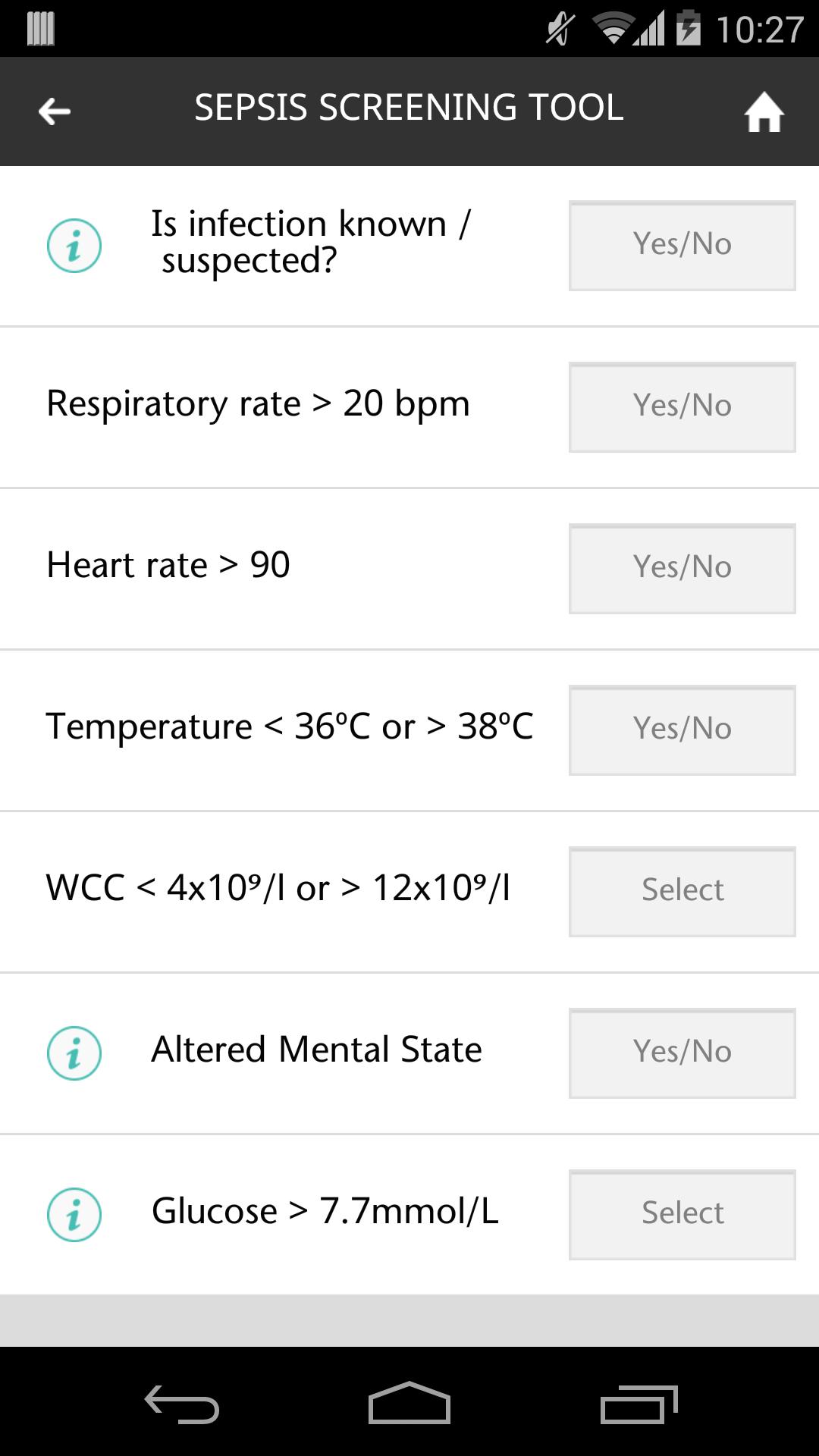Viewport: 819px width, 1456px height.
Task: Toggle Yes/No for Respiratory rate > 20
Action: [682, 407]
